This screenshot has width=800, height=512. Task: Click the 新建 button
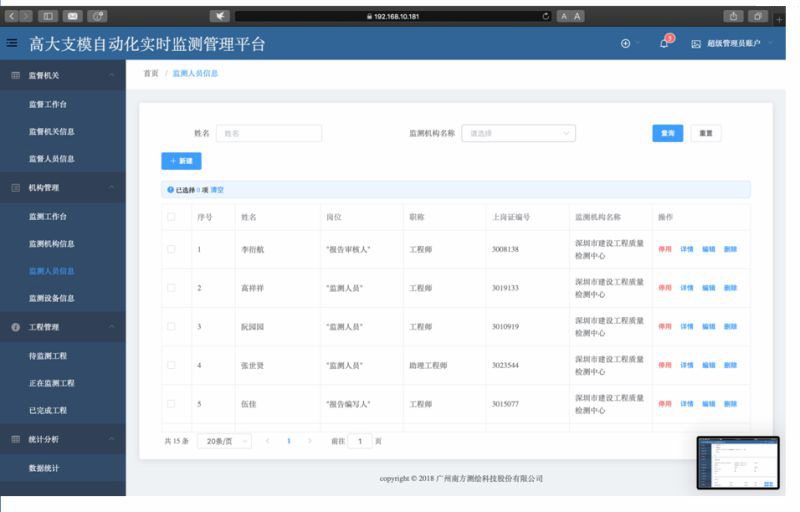pyautogui.click(x=181, y=161)
